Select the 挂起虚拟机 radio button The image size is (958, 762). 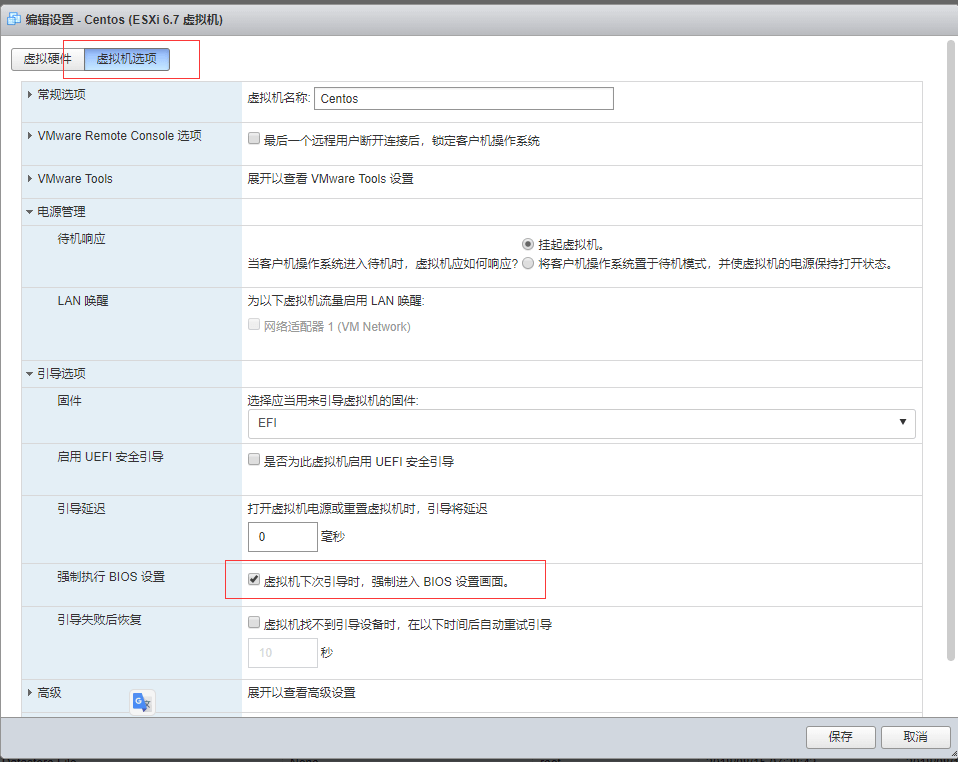coord(527,244)
